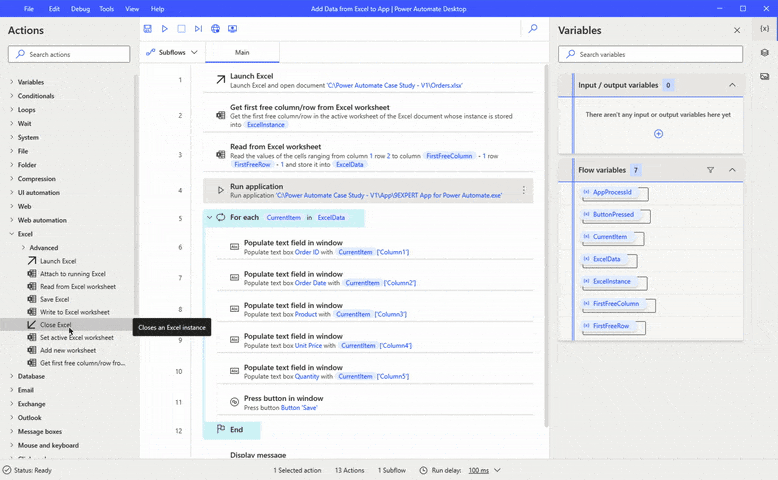
Task: Select the AppProcessId flow variable
Action: (612, 193)
